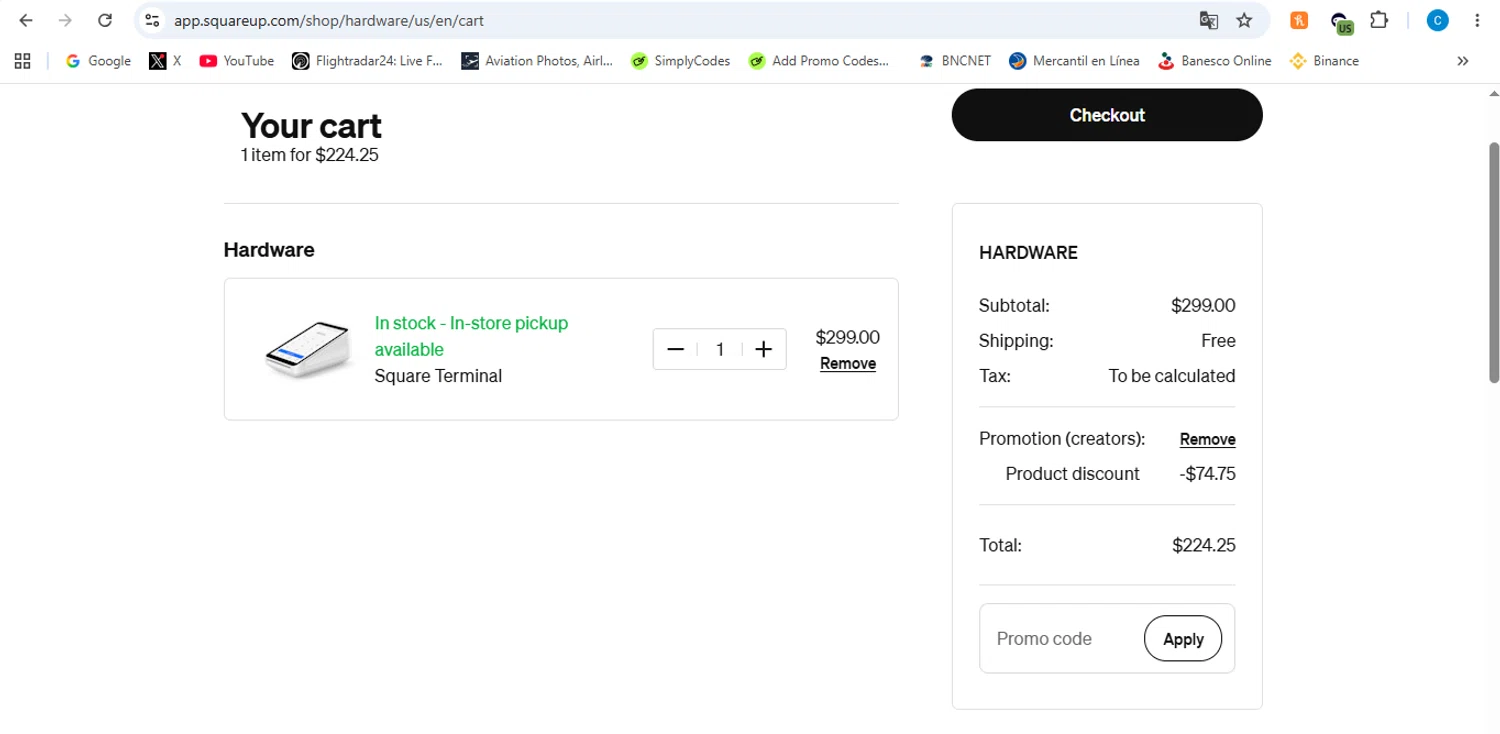Click the HARDWARE summary panel title
The height and width of the screenshot is (734, 1500).
[1028, 253]
